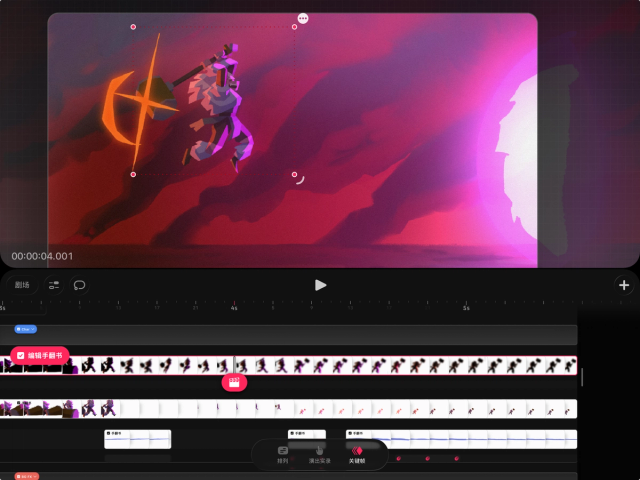Image resolution: width=640 pixels, height=480 pixels.
Task: Jump to the 5s mark on the ruler
Action: [466, 308]
